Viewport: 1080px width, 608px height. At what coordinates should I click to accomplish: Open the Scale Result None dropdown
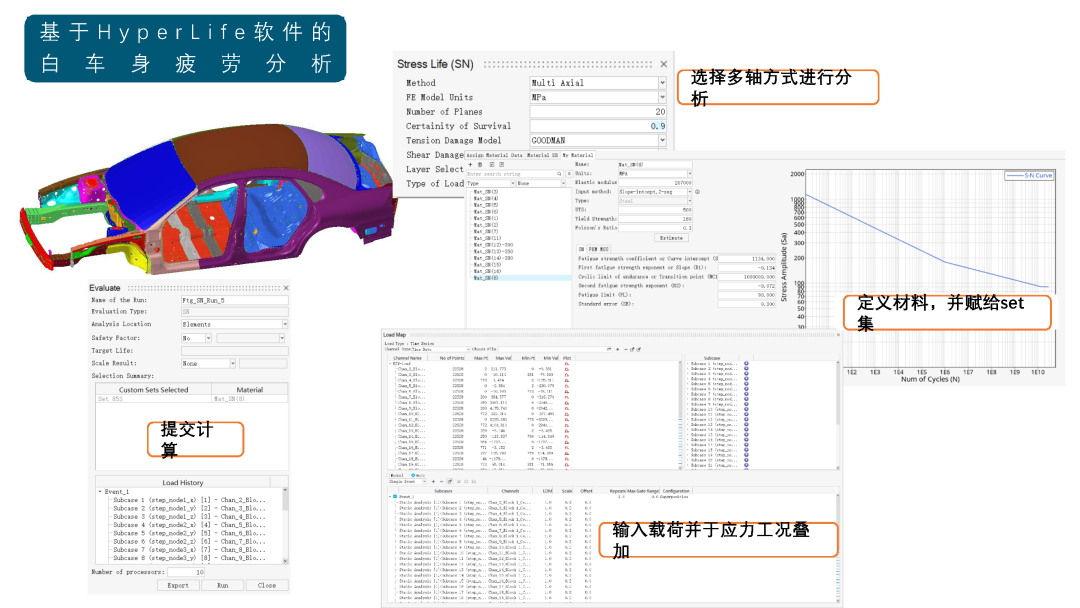click(x=209, y=363)
